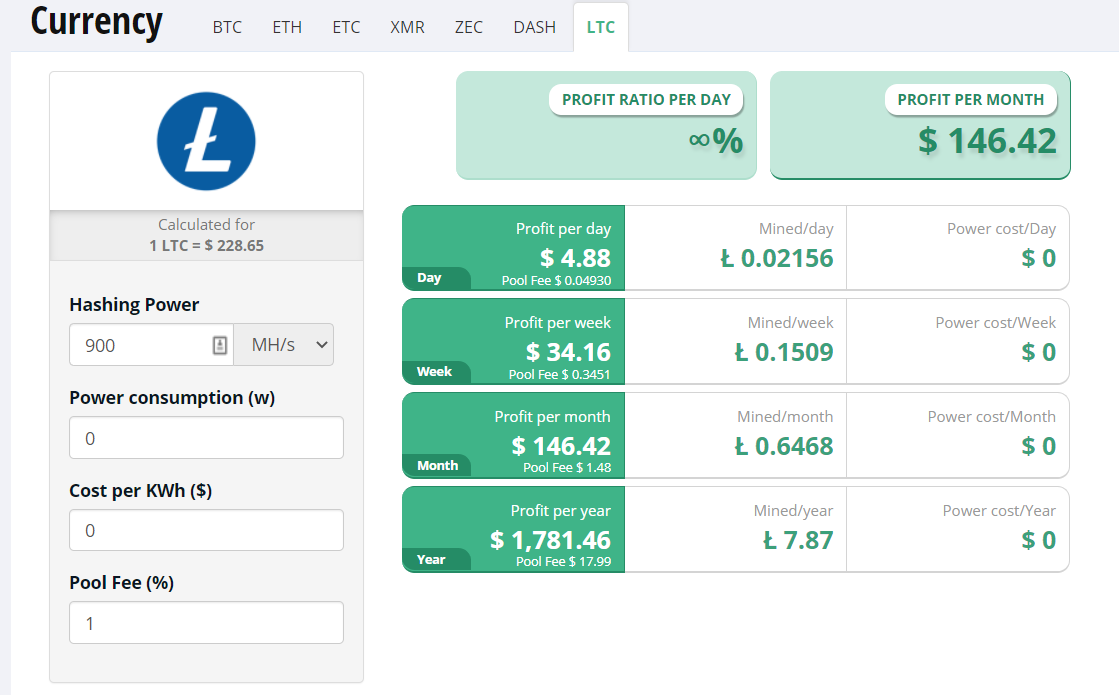Click the Hashing Power label
Image resolution: width=1119 pixels, height=695 pixels.
pos(134,305)
